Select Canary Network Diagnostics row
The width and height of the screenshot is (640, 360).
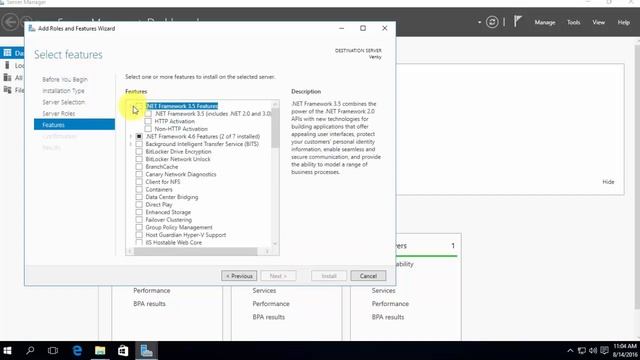[x=181, y=174]
